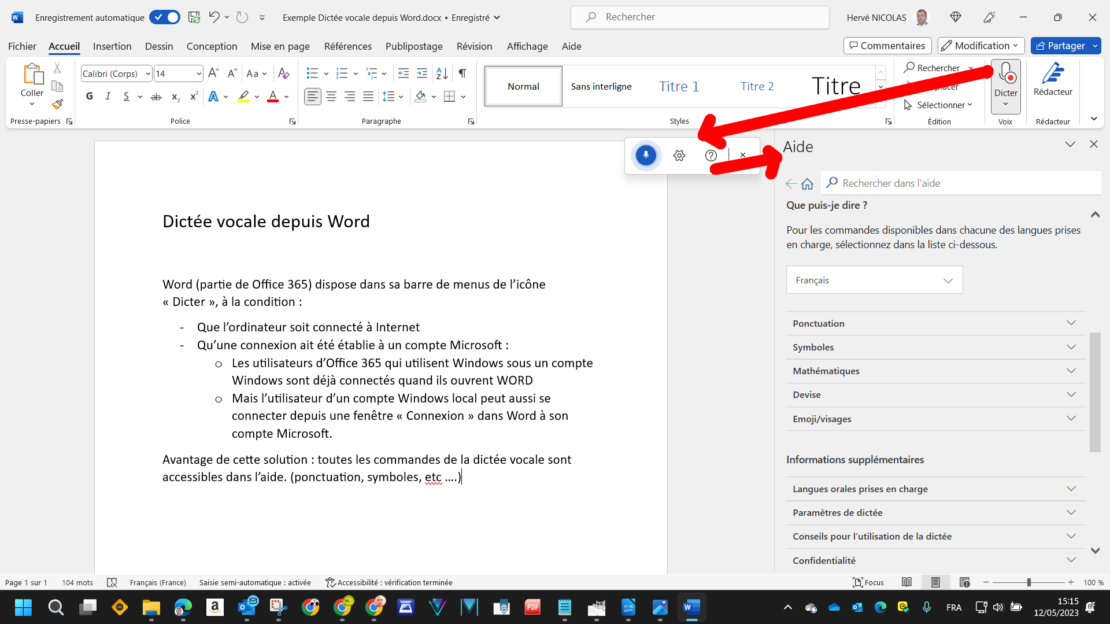This screenshot has height=624, width=1110.
Task: Open dictation settings gear icon
Action: (679, 155)
